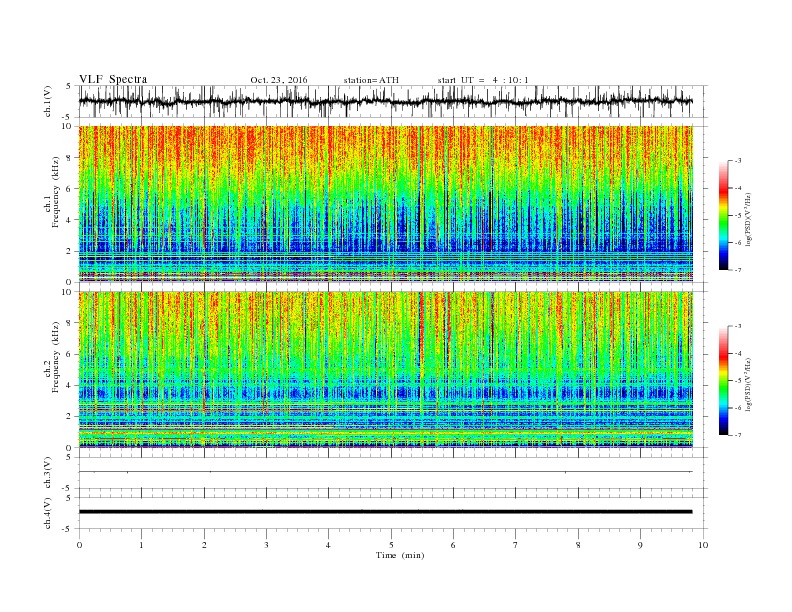Click the "station=ATH" label
This screenshot has height=612, width=792.
(x=371, y=80)
